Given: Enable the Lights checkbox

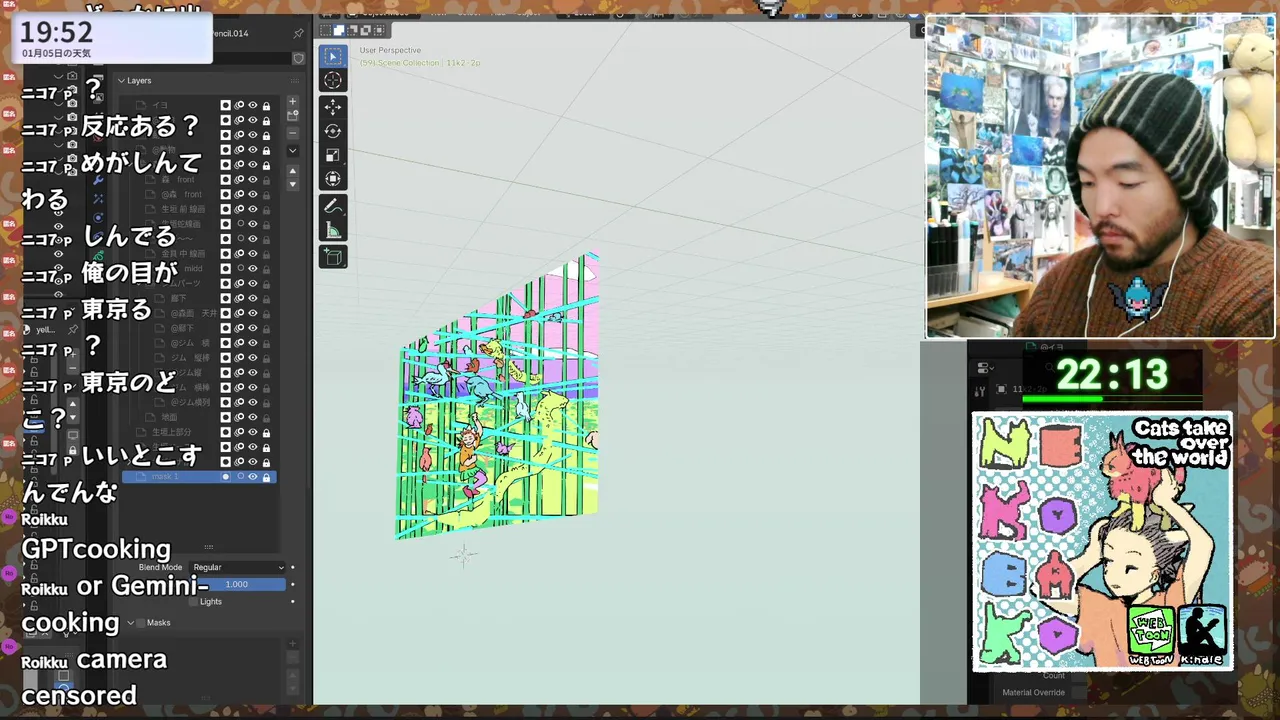Looking at the screenshot, I should (193, 601).
